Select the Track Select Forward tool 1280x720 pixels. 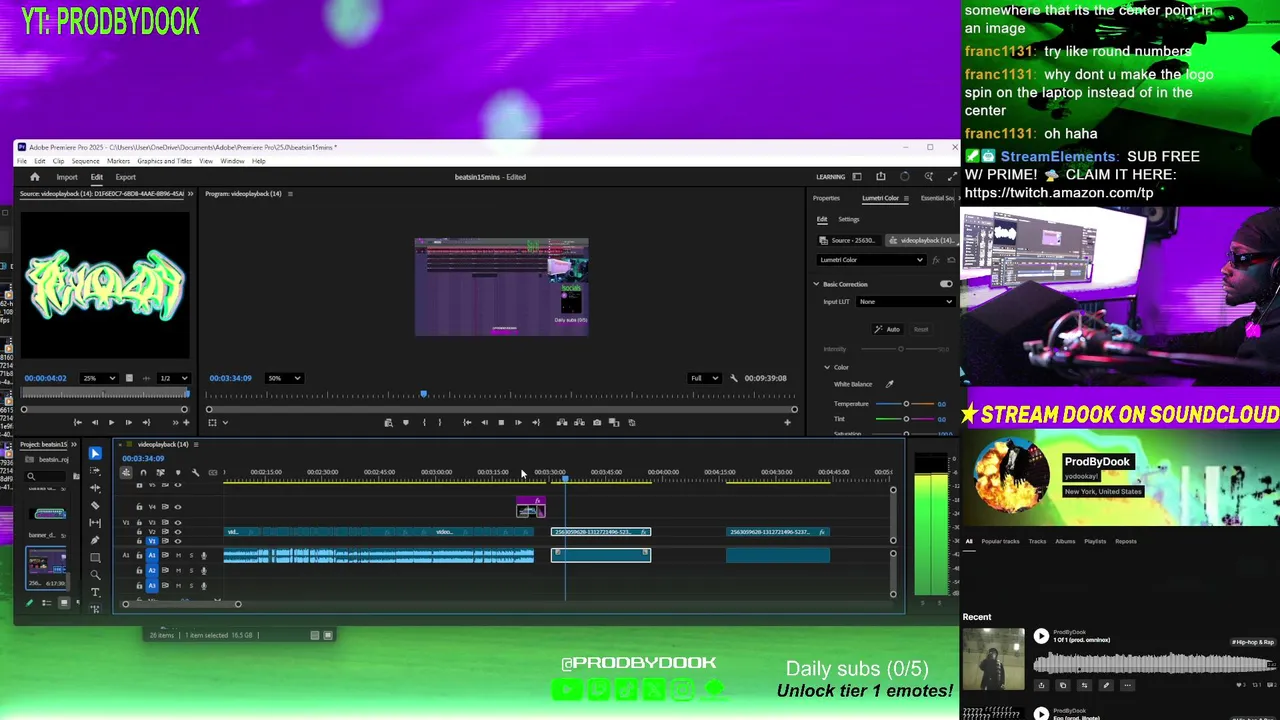click(95, 471)
